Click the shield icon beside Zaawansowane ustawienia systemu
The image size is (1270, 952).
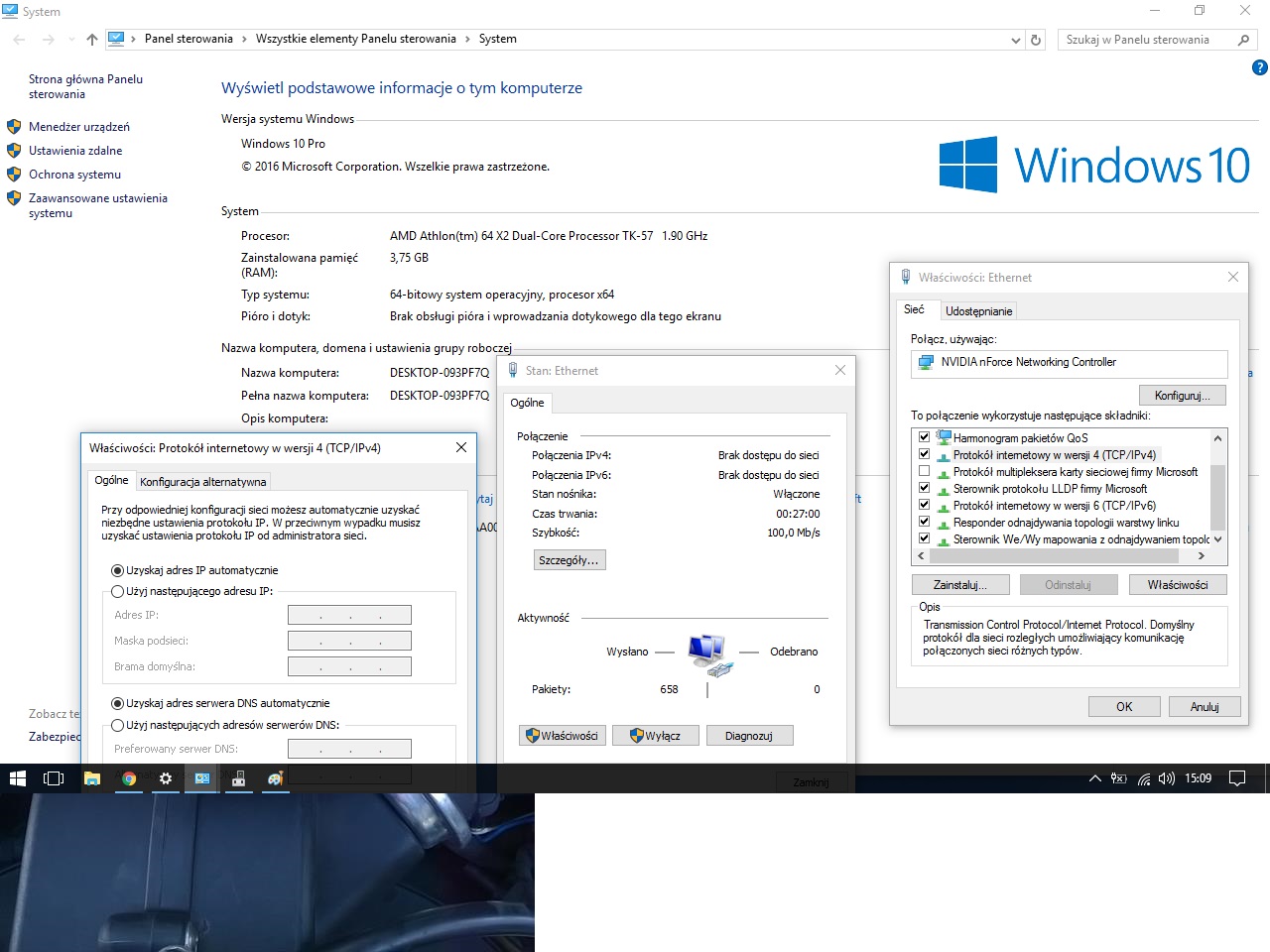(x=14, y=198)
